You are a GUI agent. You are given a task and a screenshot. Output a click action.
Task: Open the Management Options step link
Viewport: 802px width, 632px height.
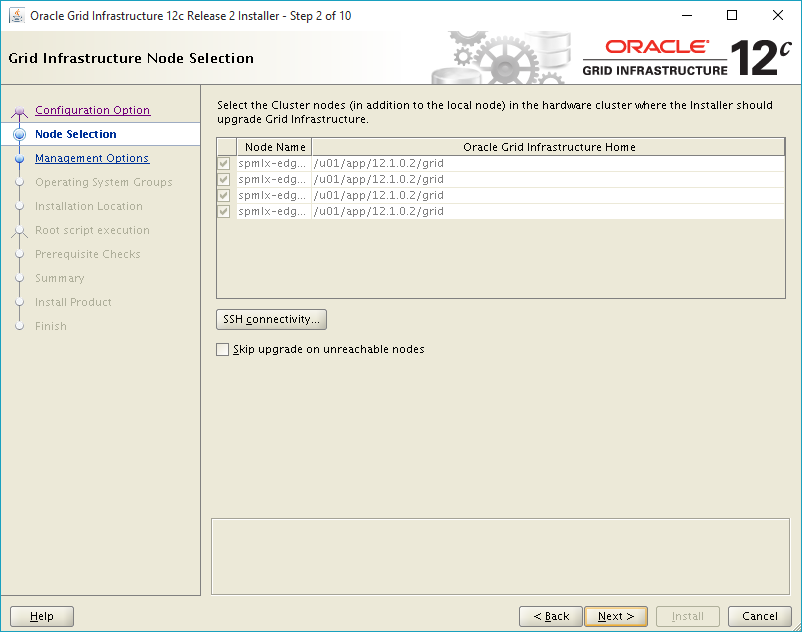(x=92, y=158)
